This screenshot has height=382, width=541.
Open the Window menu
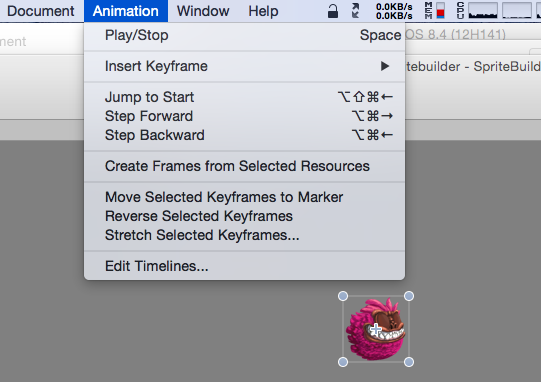[203, 11]
